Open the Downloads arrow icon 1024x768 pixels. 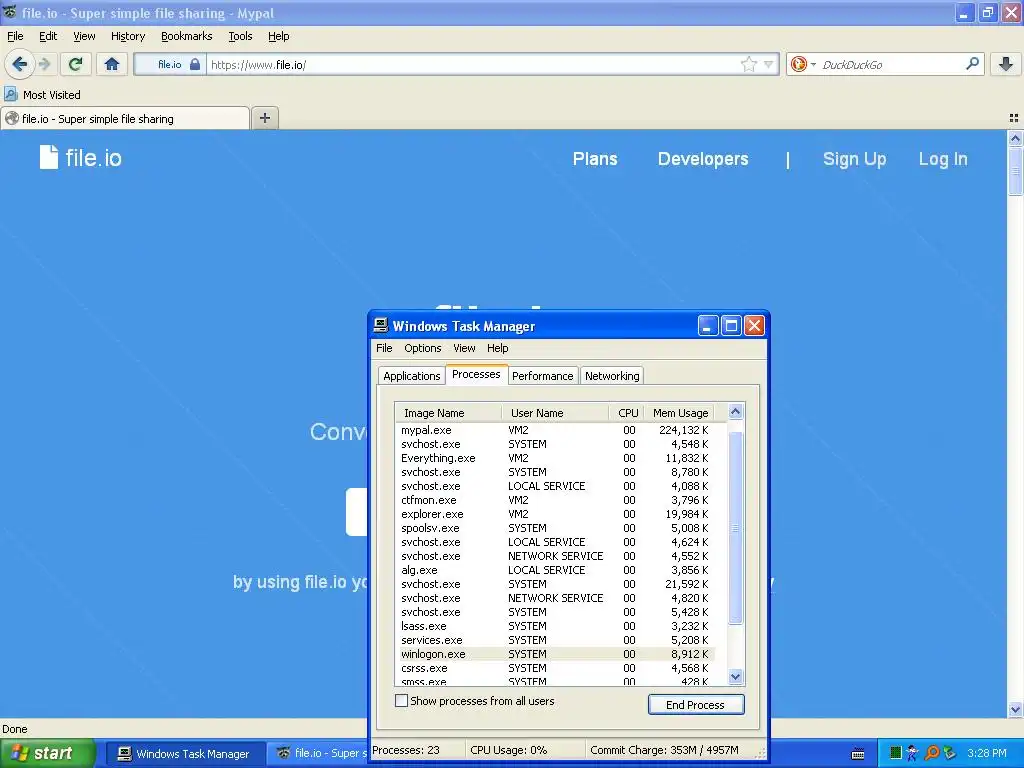point(1006,64)
